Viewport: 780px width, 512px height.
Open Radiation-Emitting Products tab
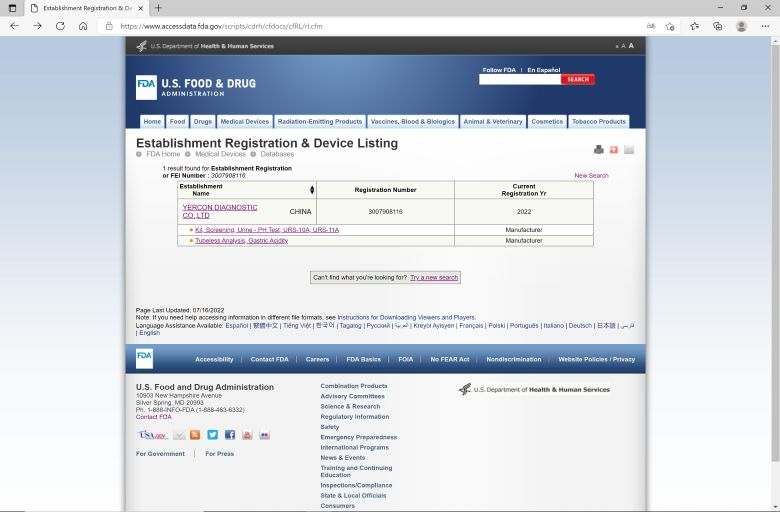click(x=320, y=121)
